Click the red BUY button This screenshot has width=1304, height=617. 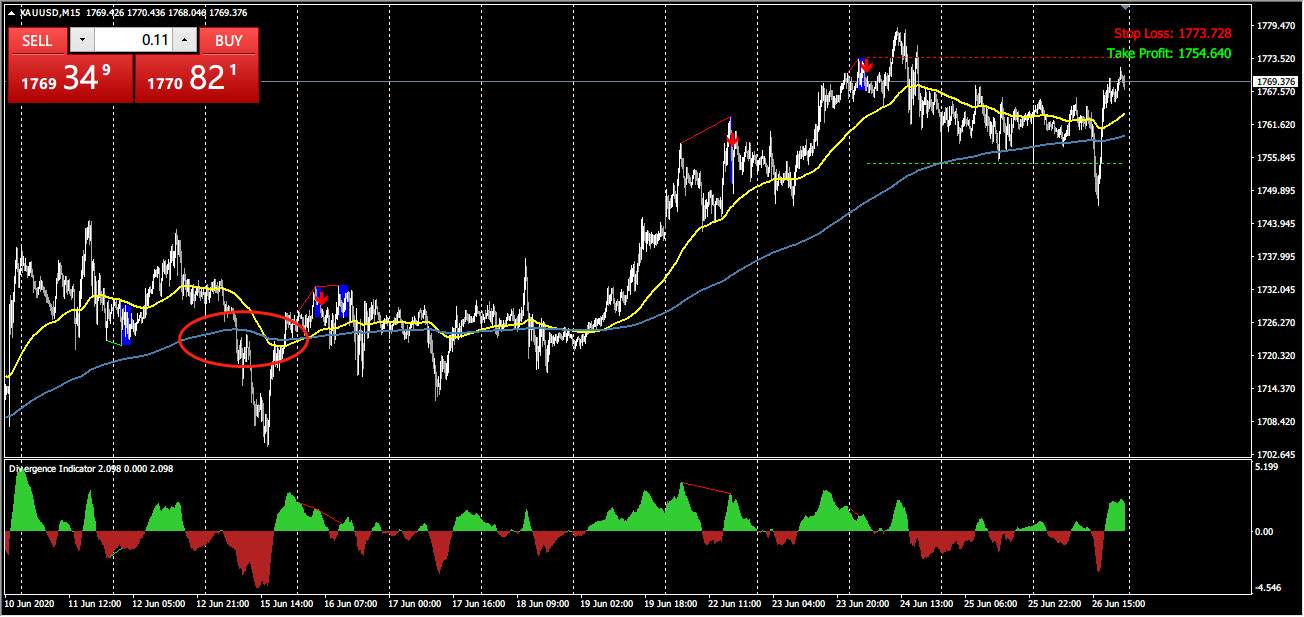pos(229,40)
